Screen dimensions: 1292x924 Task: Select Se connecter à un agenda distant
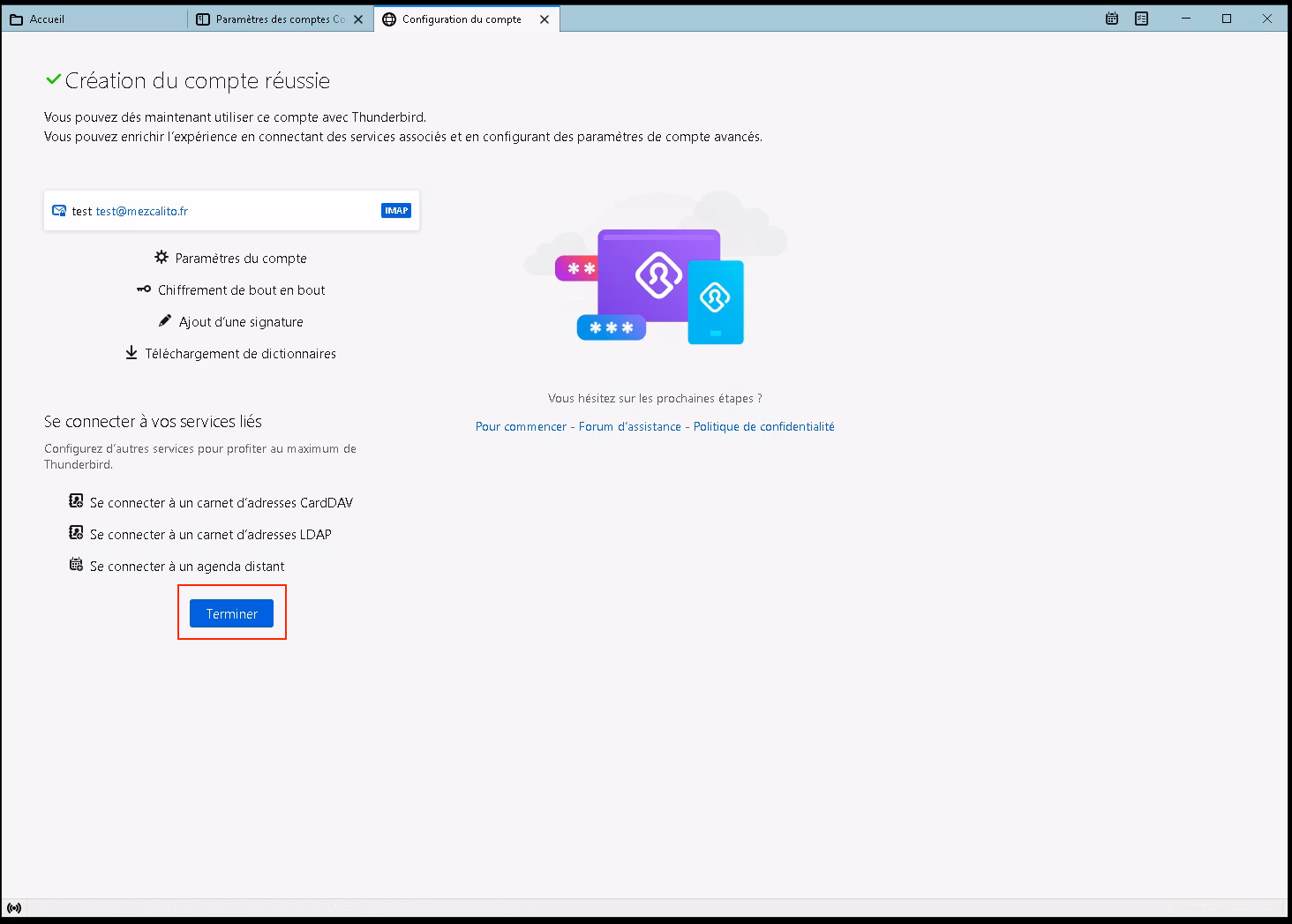pos(187,567)
